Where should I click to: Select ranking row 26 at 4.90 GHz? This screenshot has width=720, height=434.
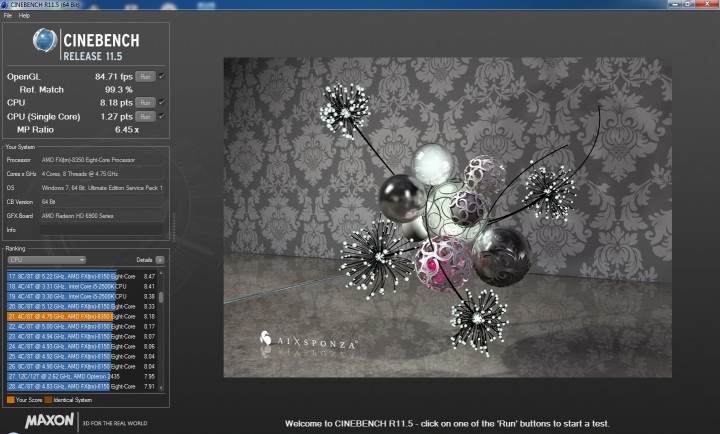click(82, 367)
